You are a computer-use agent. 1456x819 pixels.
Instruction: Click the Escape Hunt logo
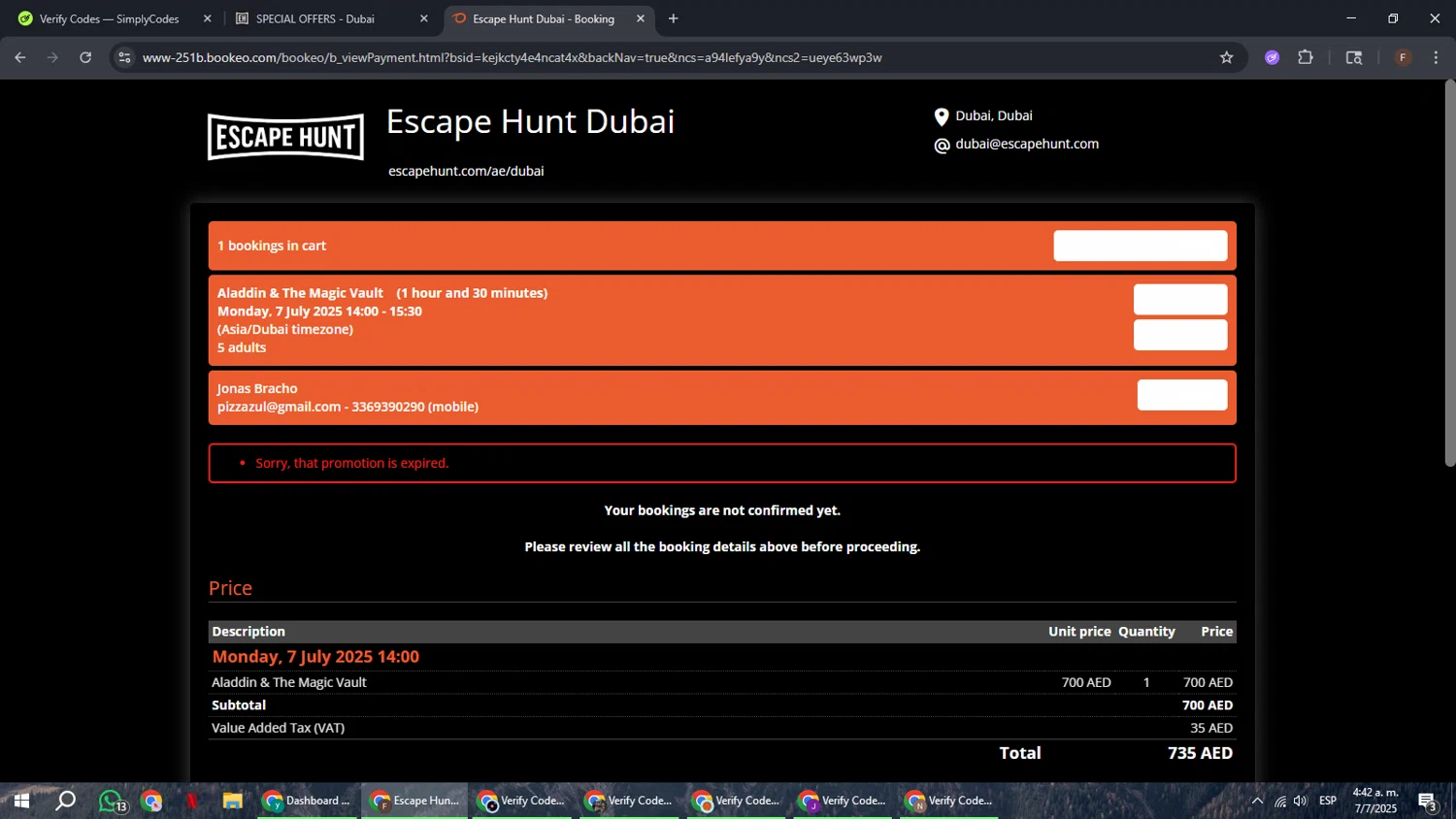point(285,137)
